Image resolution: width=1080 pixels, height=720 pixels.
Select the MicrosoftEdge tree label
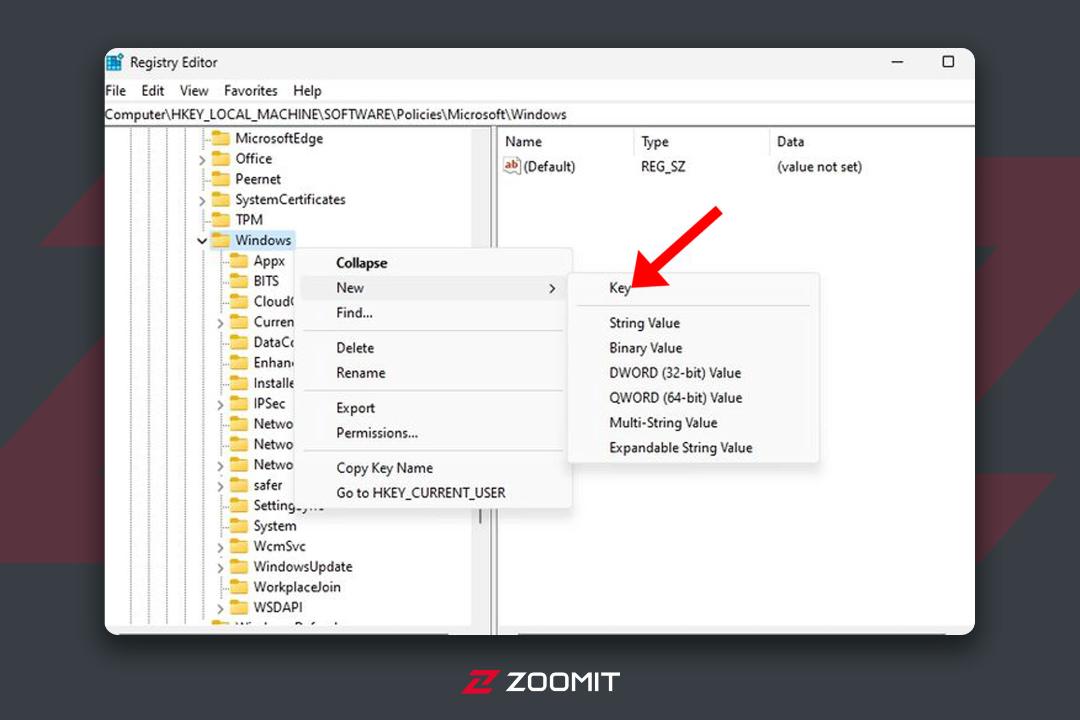point(279,138)
